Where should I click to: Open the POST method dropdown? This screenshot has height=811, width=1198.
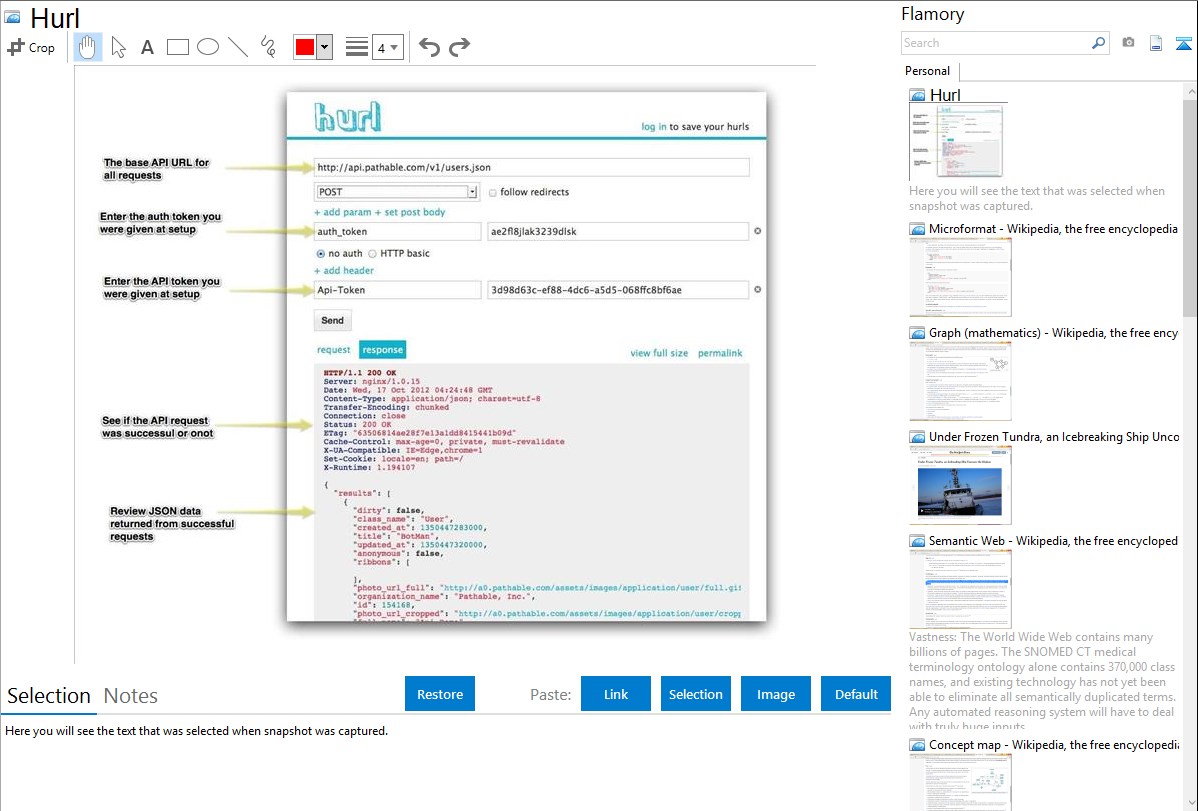pos(397,192)
